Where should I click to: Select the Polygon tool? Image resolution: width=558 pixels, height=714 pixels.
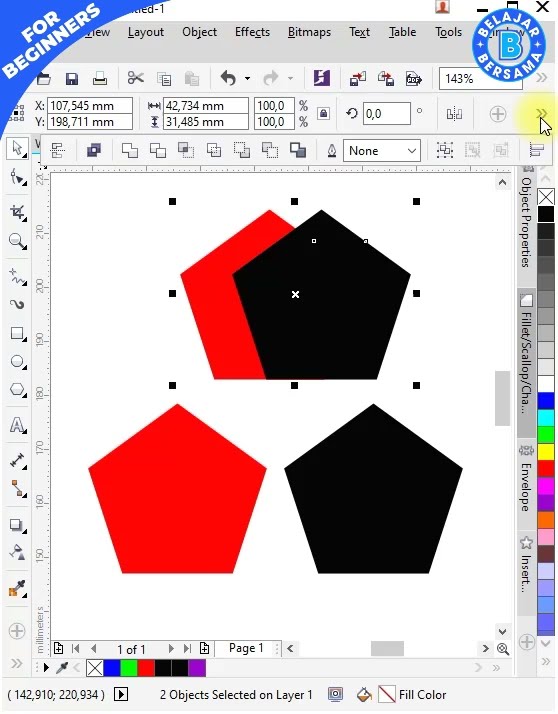pos(17,390)
